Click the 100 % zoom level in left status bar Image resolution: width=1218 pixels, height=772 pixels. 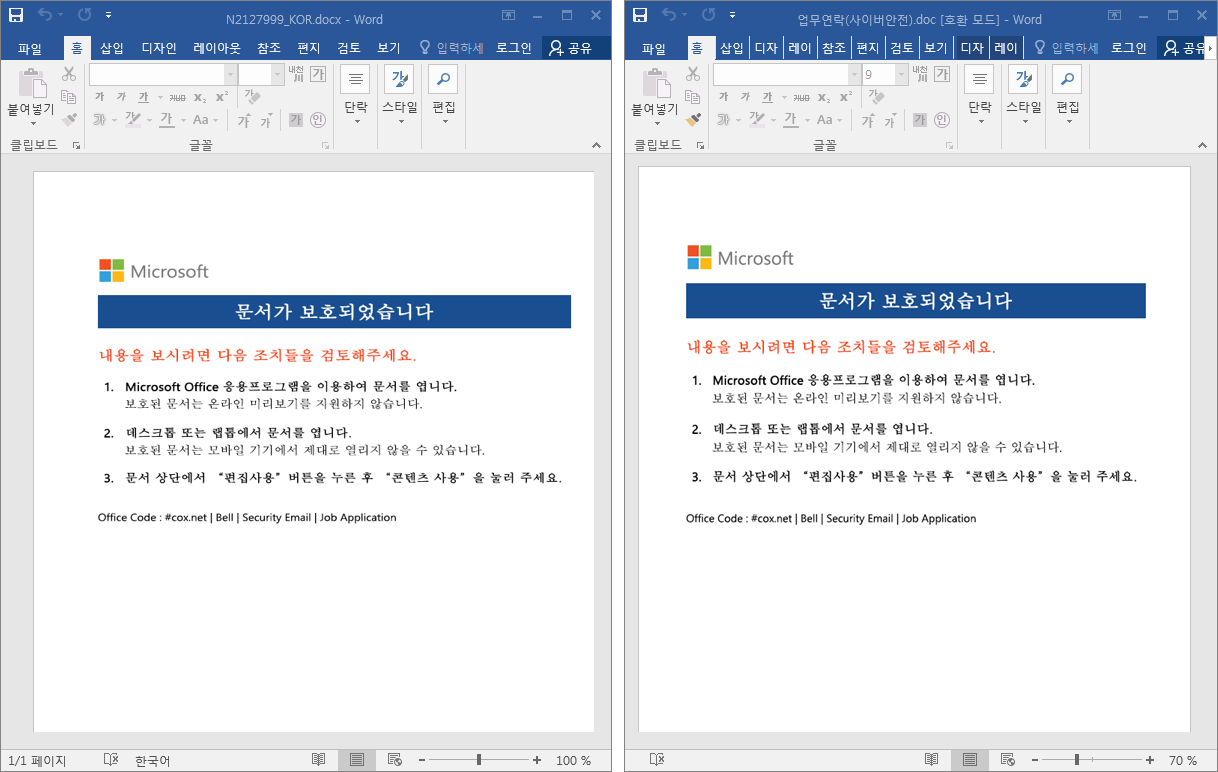click(573, 761)
